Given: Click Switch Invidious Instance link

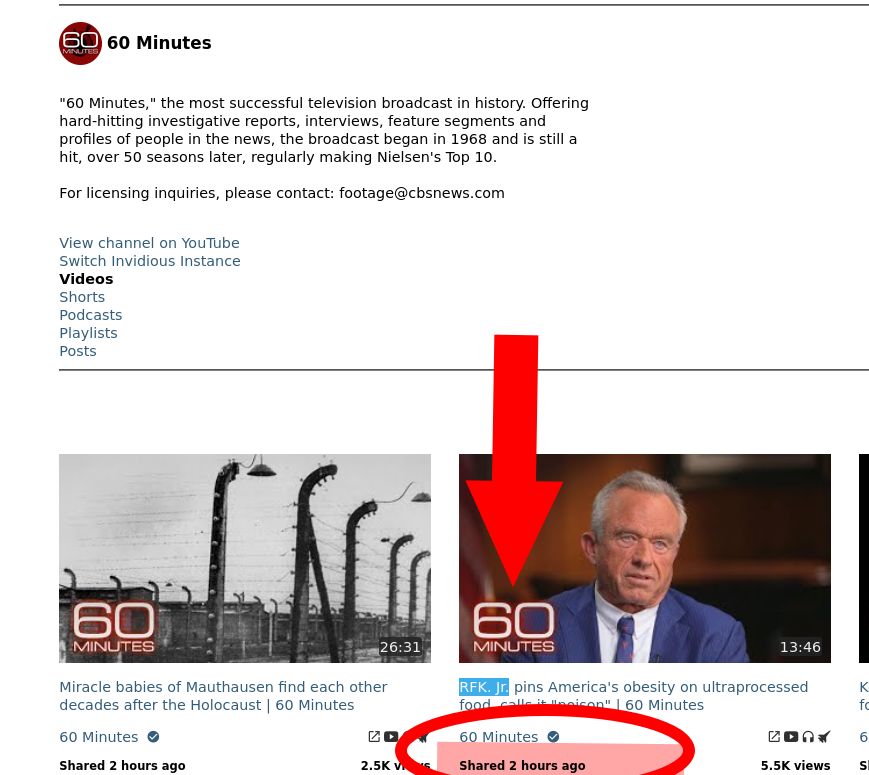Looking at the screenshot, I should pyautogui.click(x=150, y=261).
